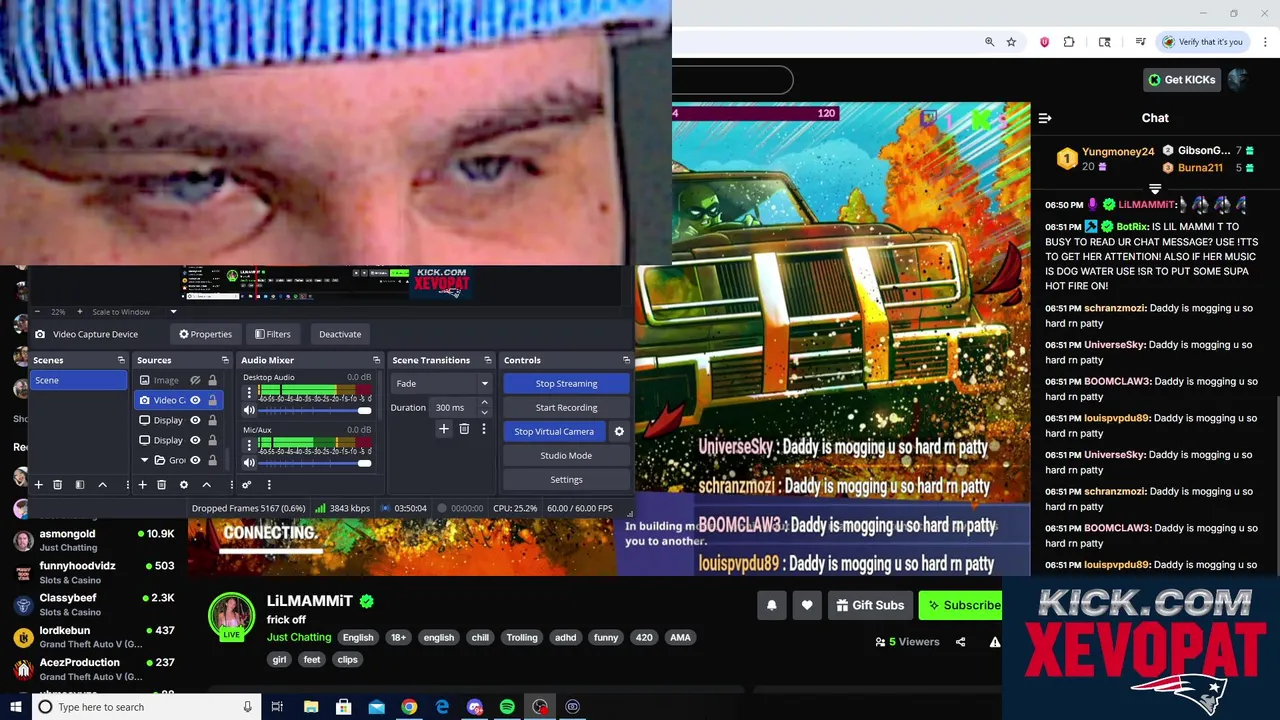Open scene filters icon in Scenes panel
This screenshot has width=1280, height=720.
[x=80, y=485]
